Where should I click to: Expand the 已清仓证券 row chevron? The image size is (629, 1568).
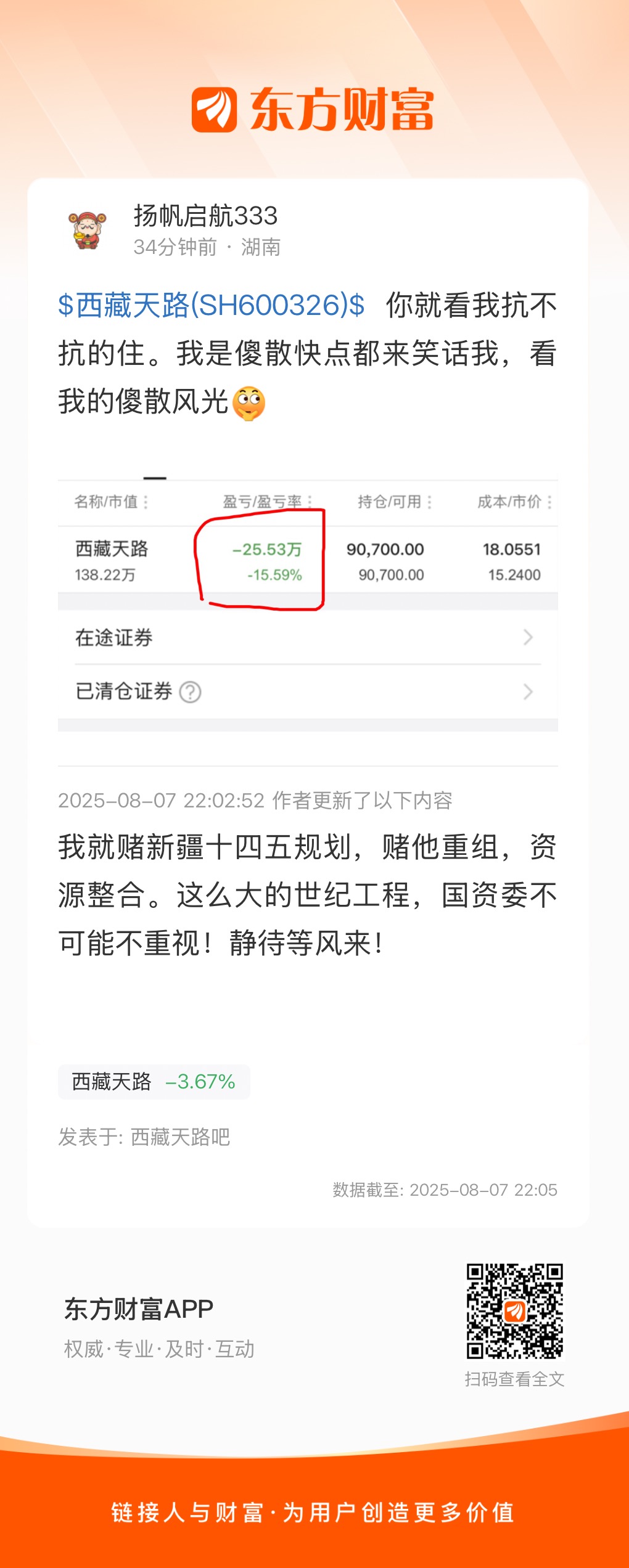[528, 692]
